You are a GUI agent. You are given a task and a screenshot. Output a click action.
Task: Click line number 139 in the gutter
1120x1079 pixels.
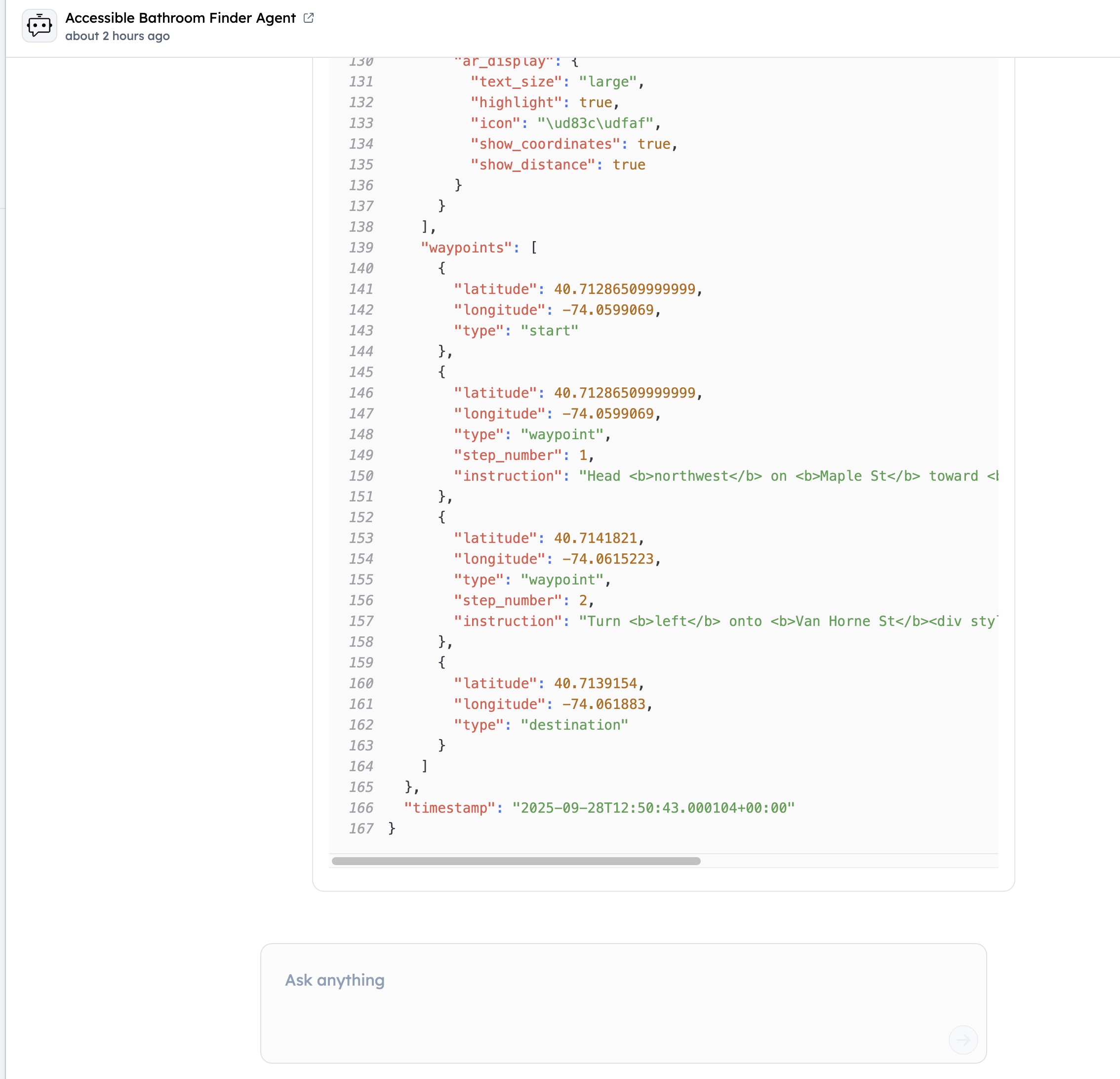pyautogui.click(x=361, y=248)
